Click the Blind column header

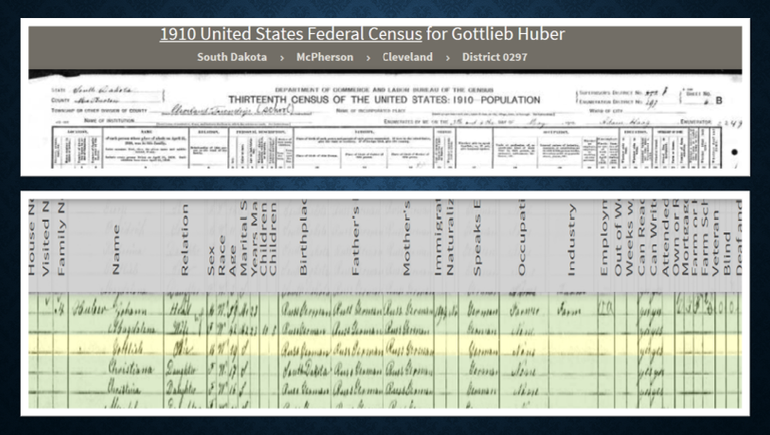727,254
